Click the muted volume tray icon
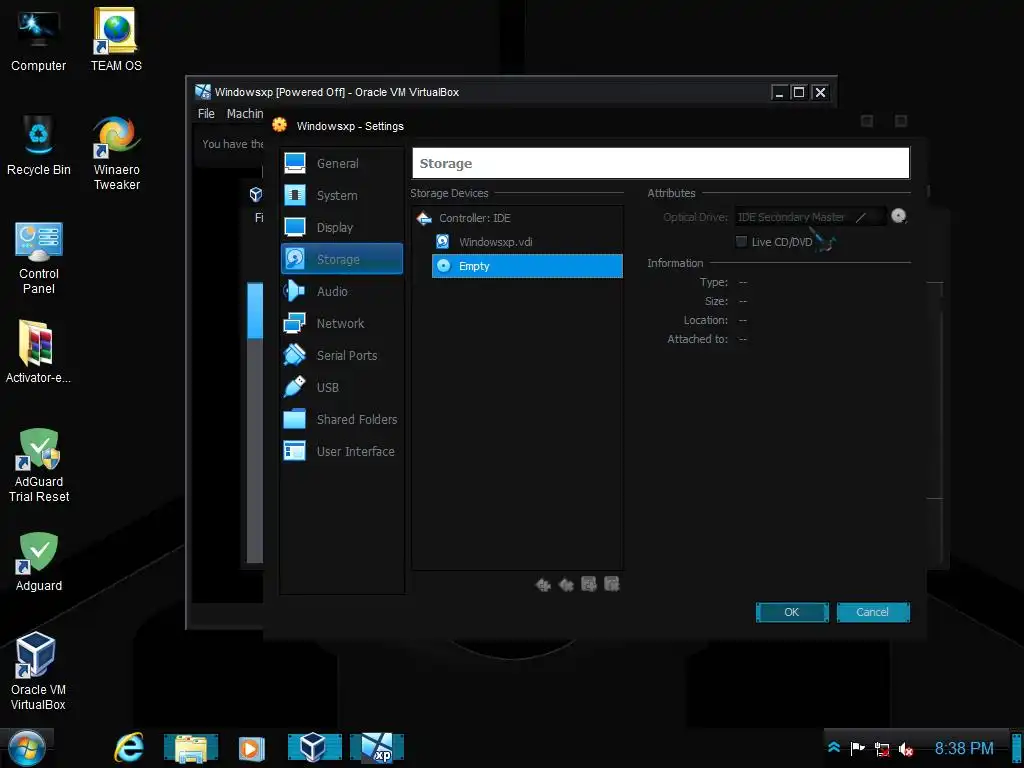Viewport: 1024px width, 768px height. [906, 749]
